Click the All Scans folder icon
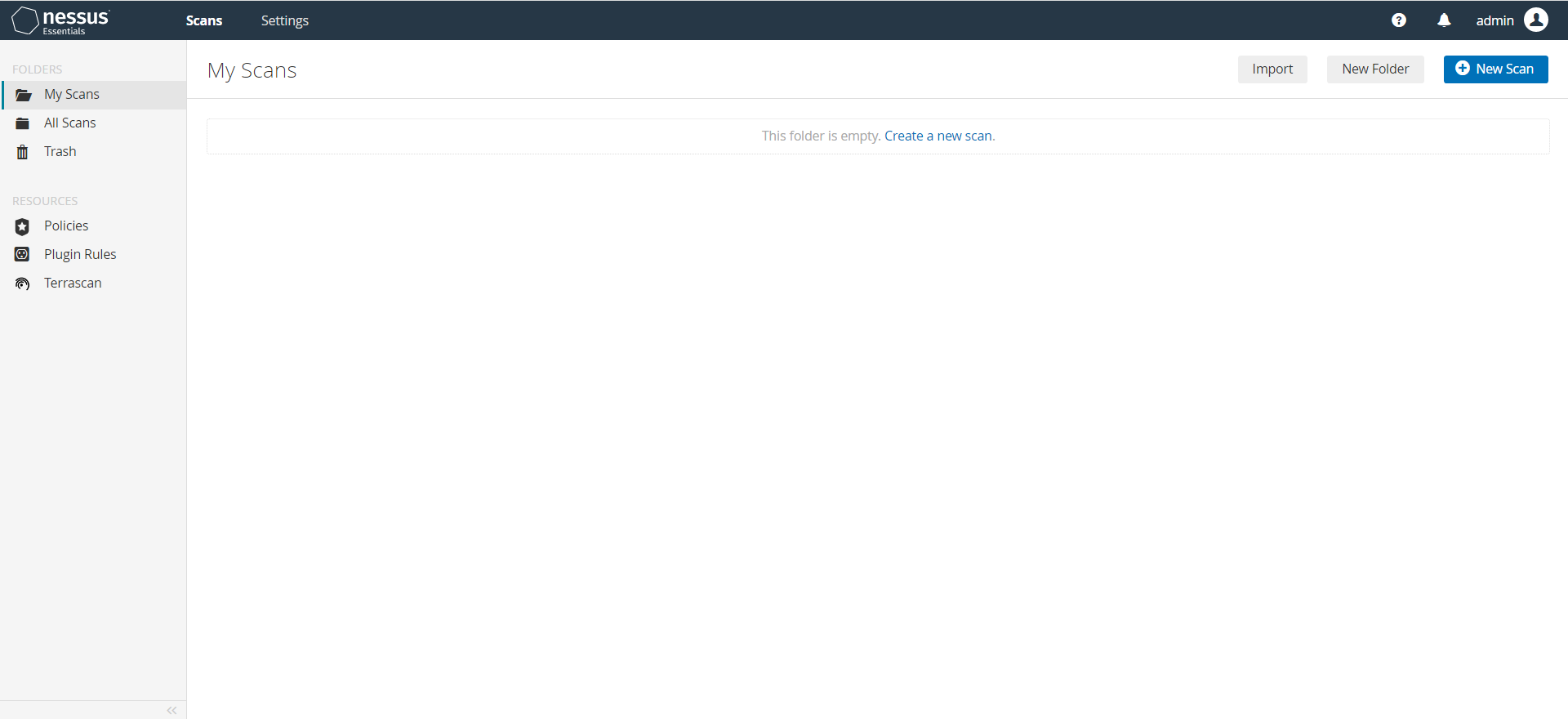The height and width of the screenshot is (719, 1568). tap(23, 123)
